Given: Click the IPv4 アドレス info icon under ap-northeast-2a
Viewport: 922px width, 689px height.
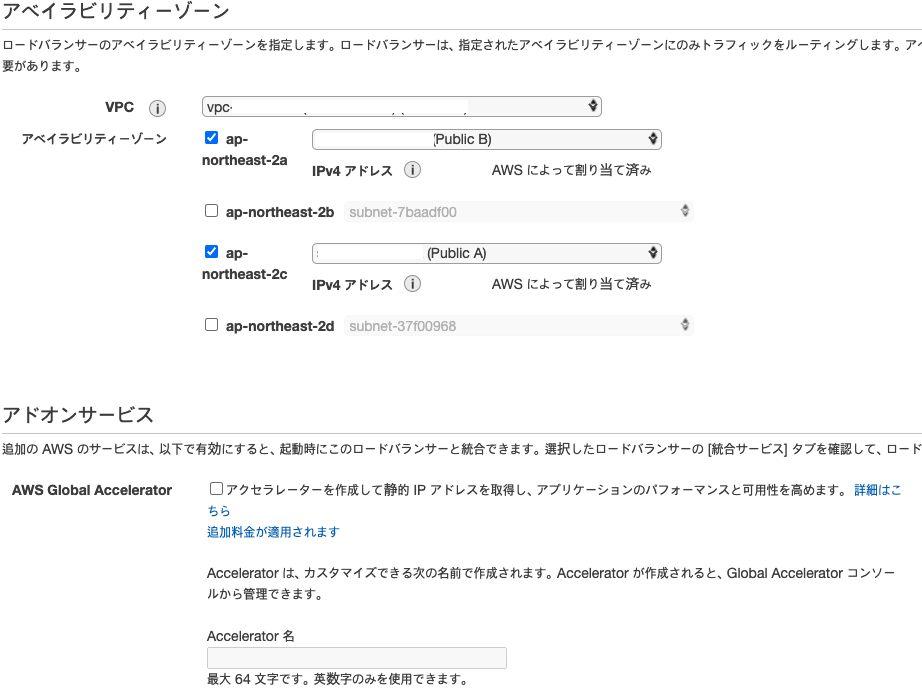Looking at the screenshot, I should pyautogui.click(x=410, y=170).
